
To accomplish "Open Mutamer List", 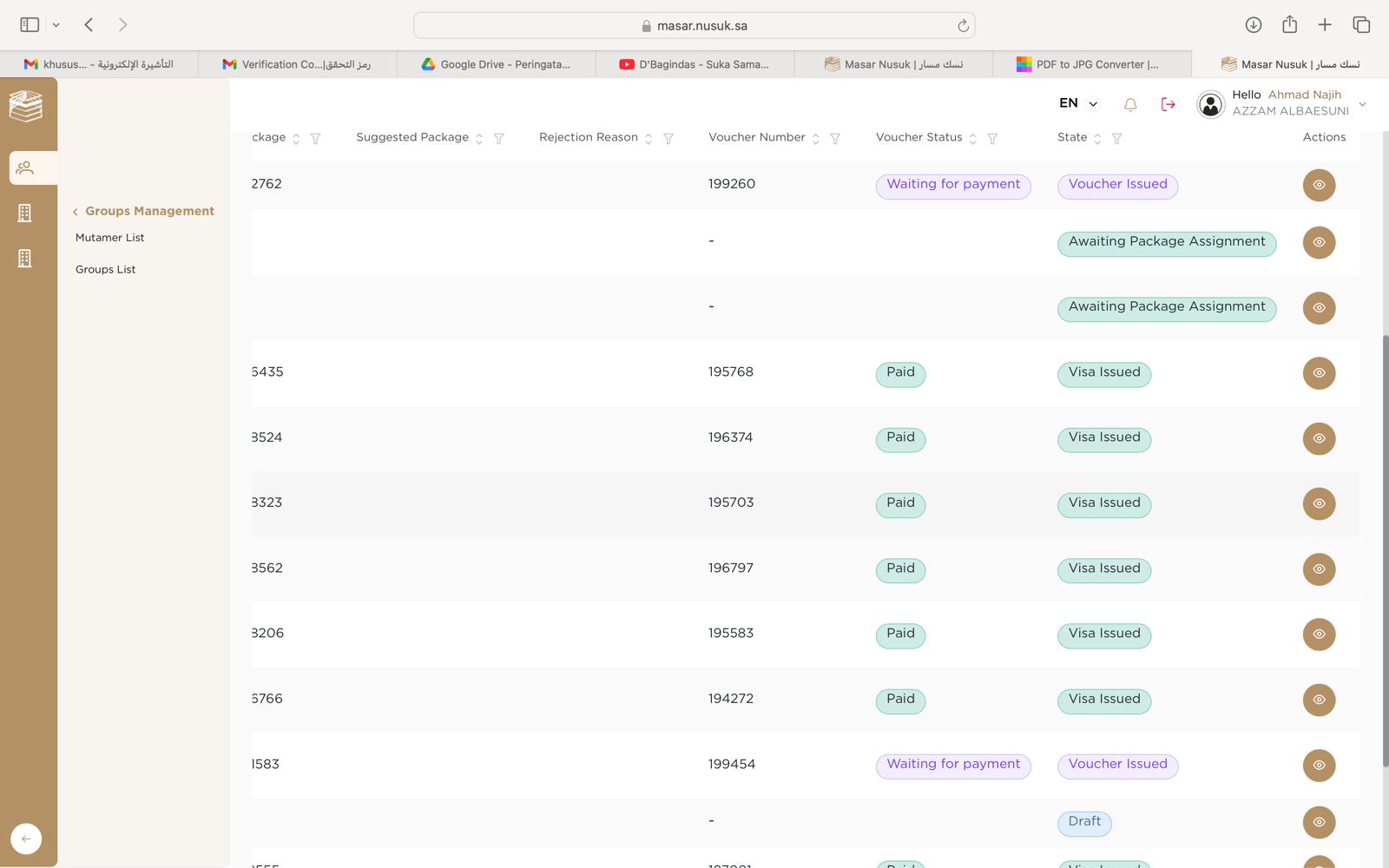I will coord(109,238).
